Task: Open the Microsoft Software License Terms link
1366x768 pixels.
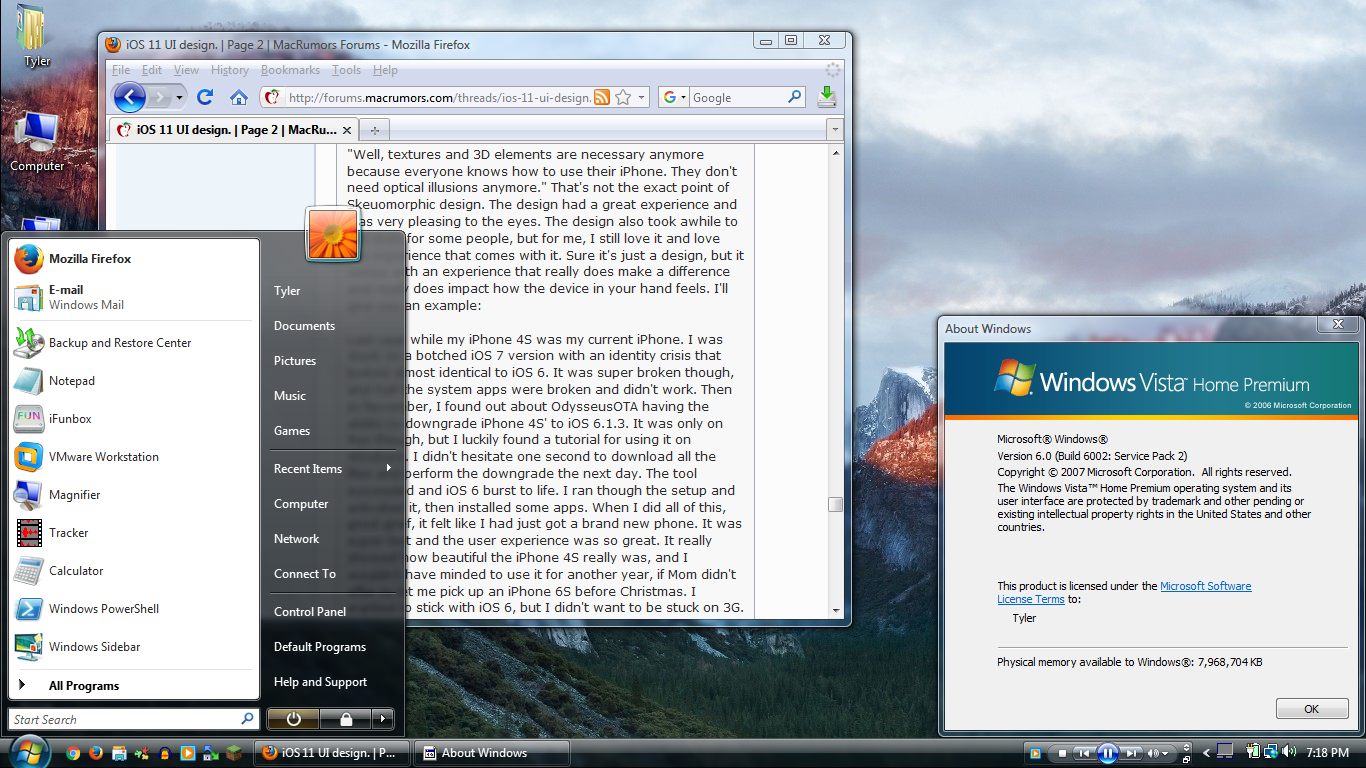Action: coord(1124,593)
